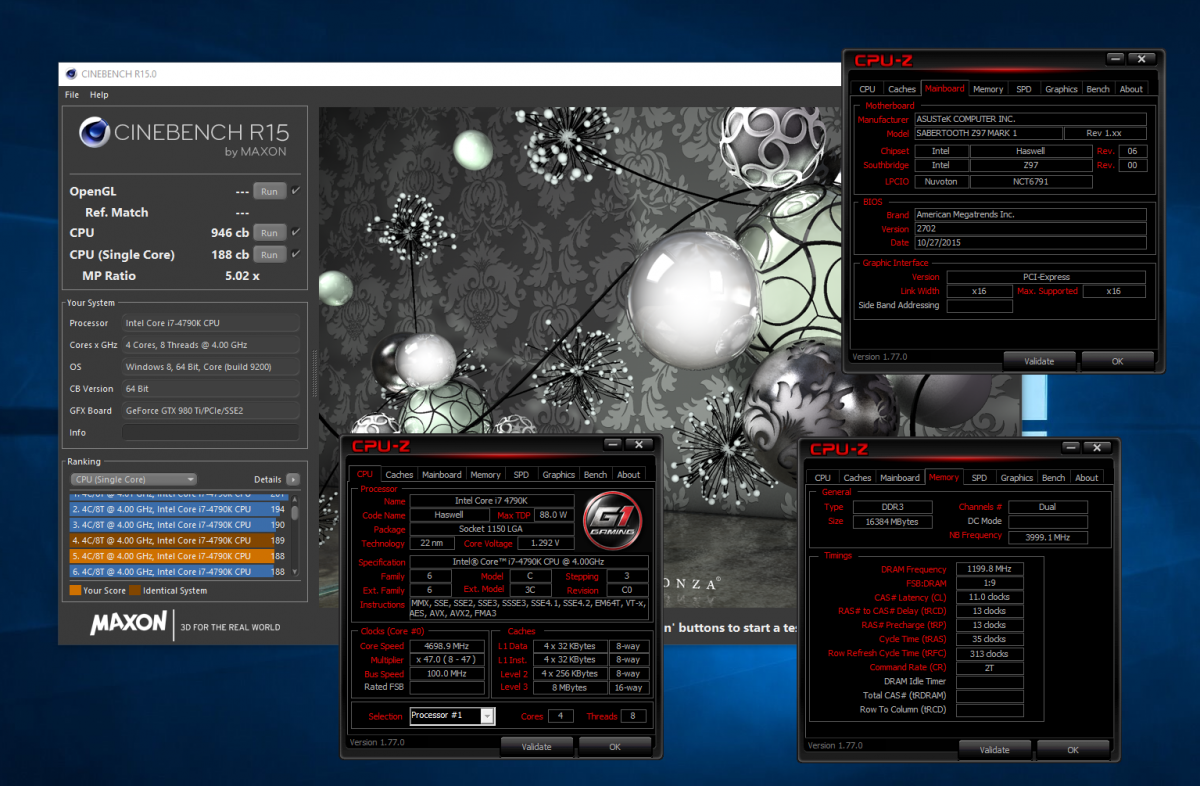Select orange ranking row 5 with score 188

pos(178,556)
